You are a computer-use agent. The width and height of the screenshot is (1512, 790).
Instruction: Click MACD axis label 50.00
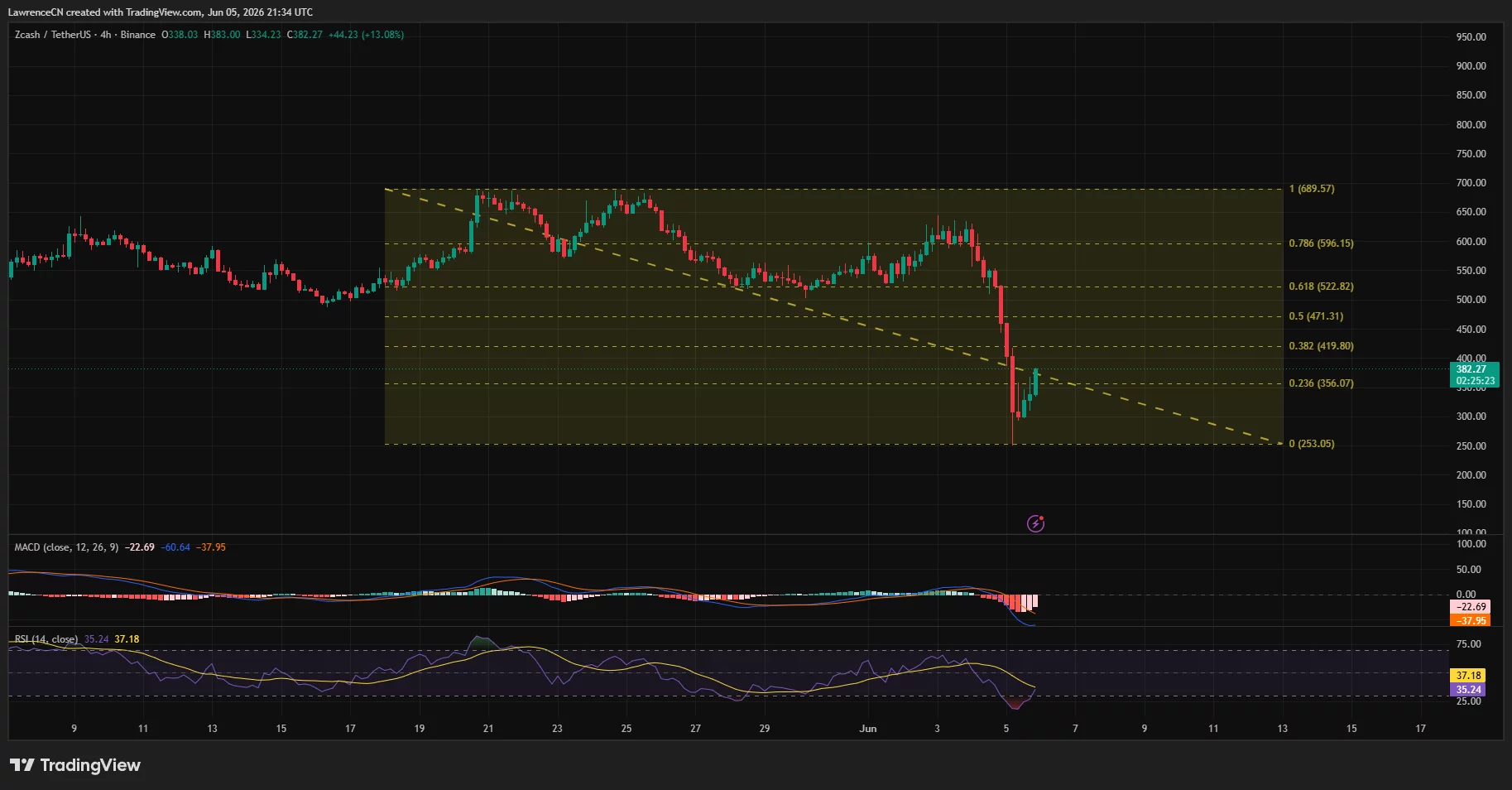(x=1469, y=570)
